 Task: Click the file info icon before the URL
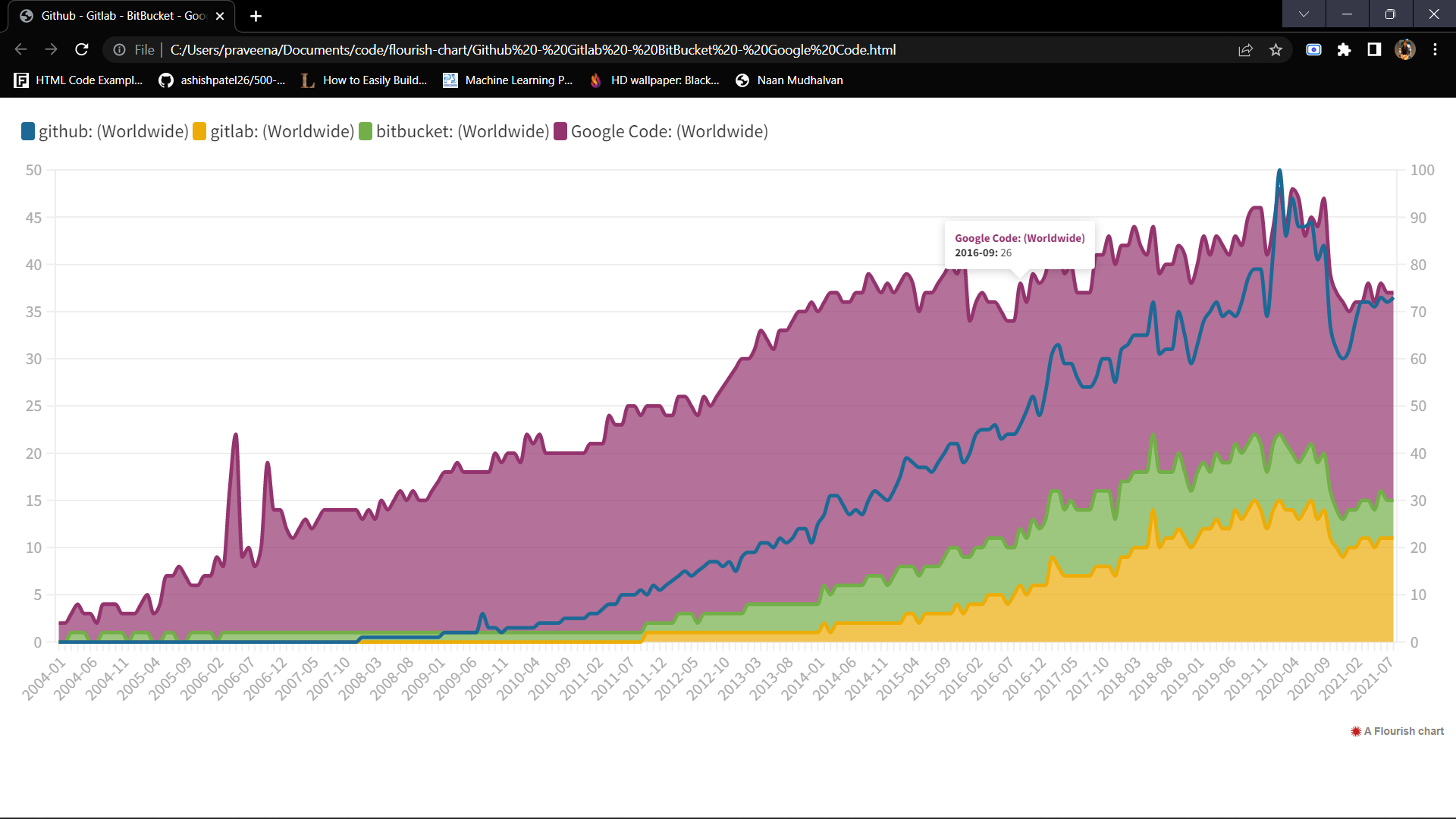119,49
